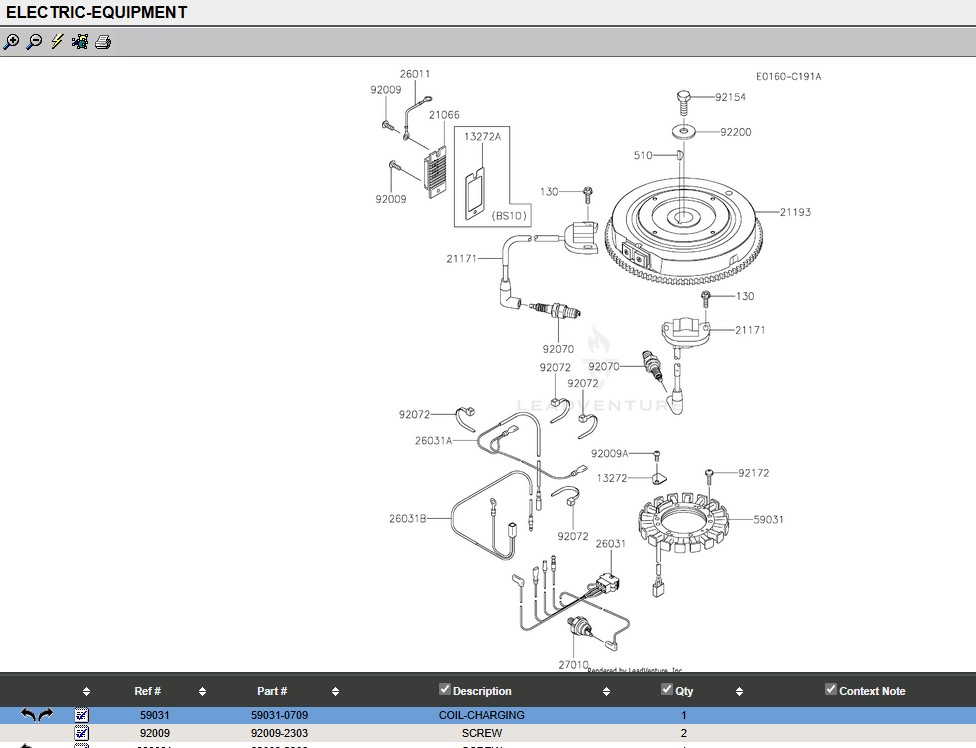Click the 59031 stator coil label in diagram
The width and height of the screenshot is (976, 748).
768,519
